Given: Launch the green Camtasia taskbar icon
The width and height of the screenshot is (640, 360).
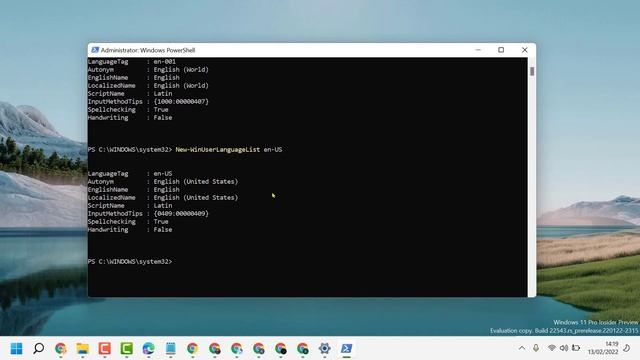Looking at the screenshot, I should (x=127, y=349).
